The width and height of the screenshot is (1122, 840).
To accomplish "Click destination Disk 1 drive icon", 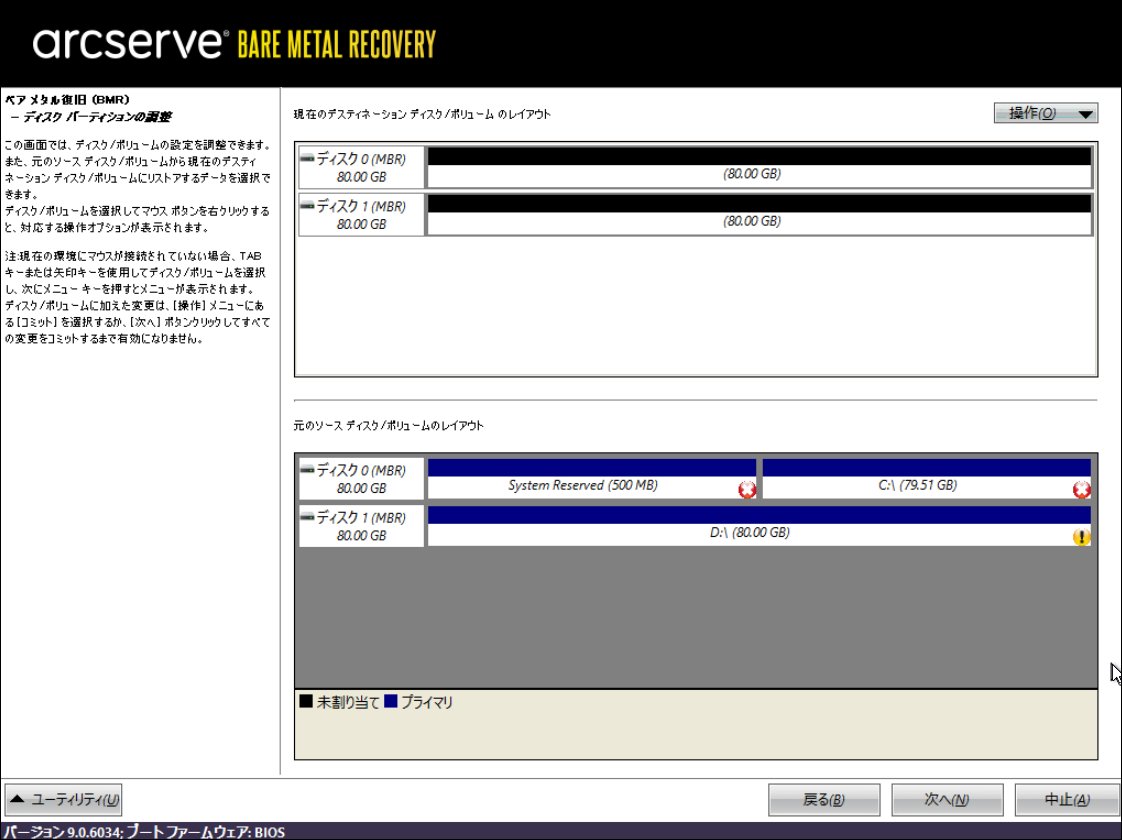I will point(307,207).
